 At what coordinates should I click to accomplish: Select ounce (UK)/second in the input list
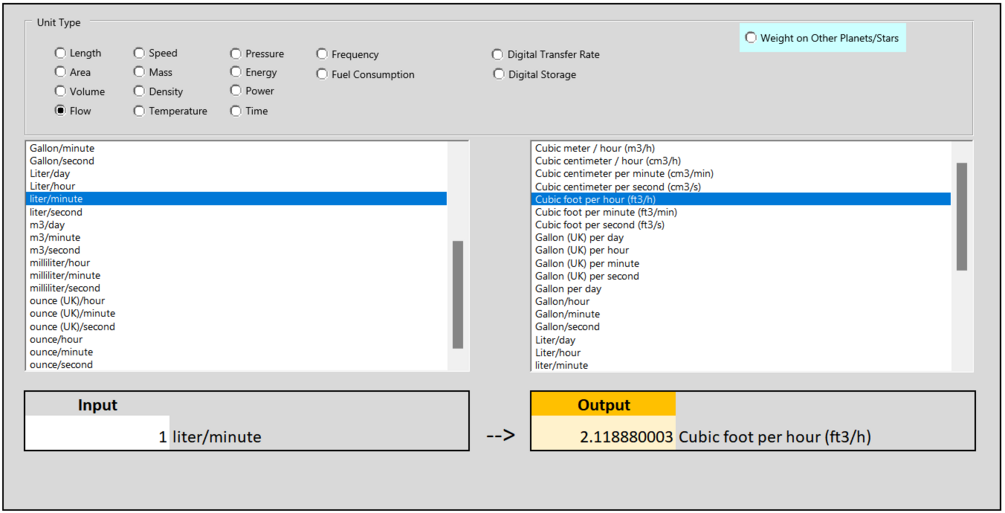(x=236, y=326)
